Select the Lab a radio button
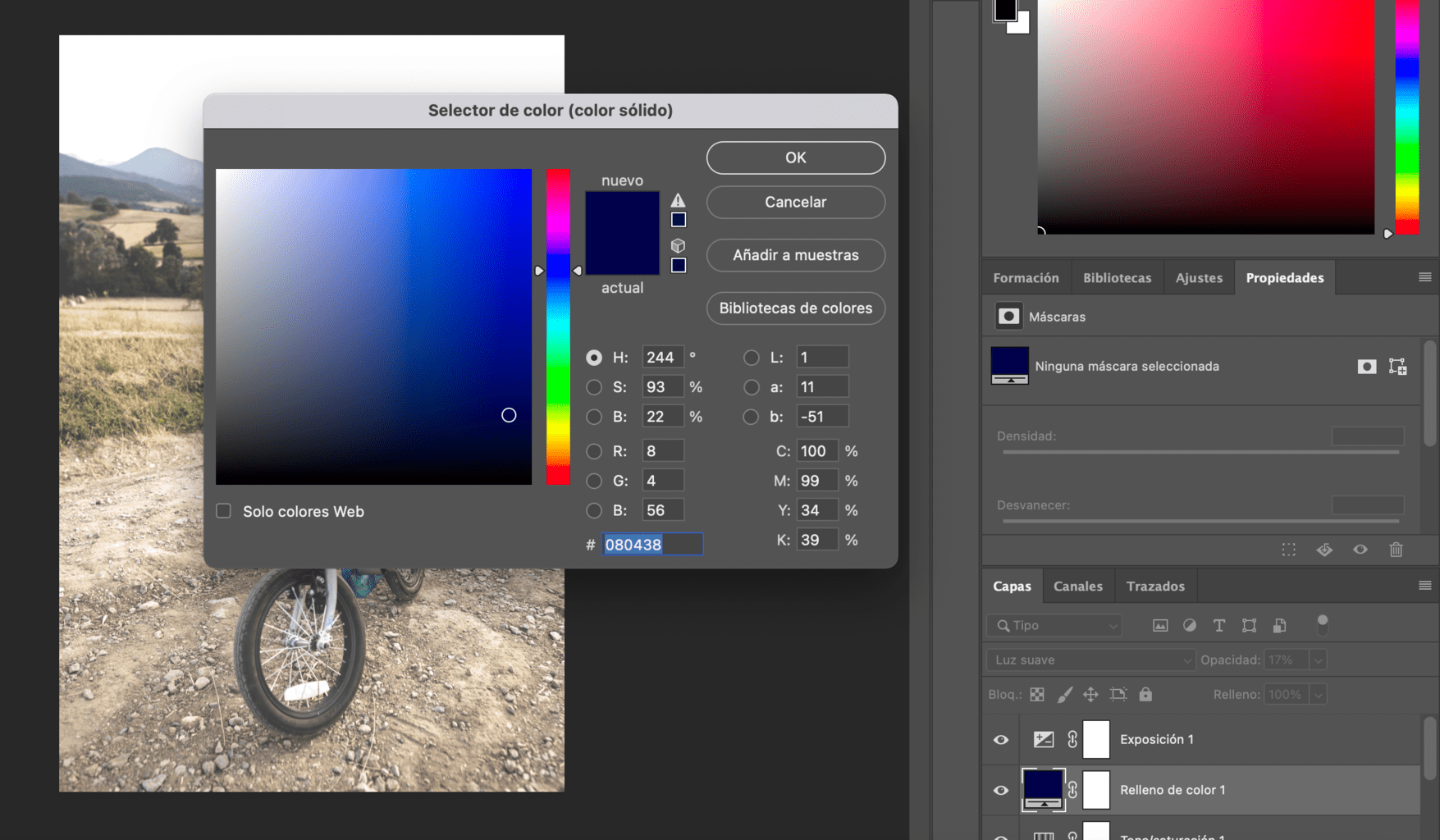 point(751,387)
